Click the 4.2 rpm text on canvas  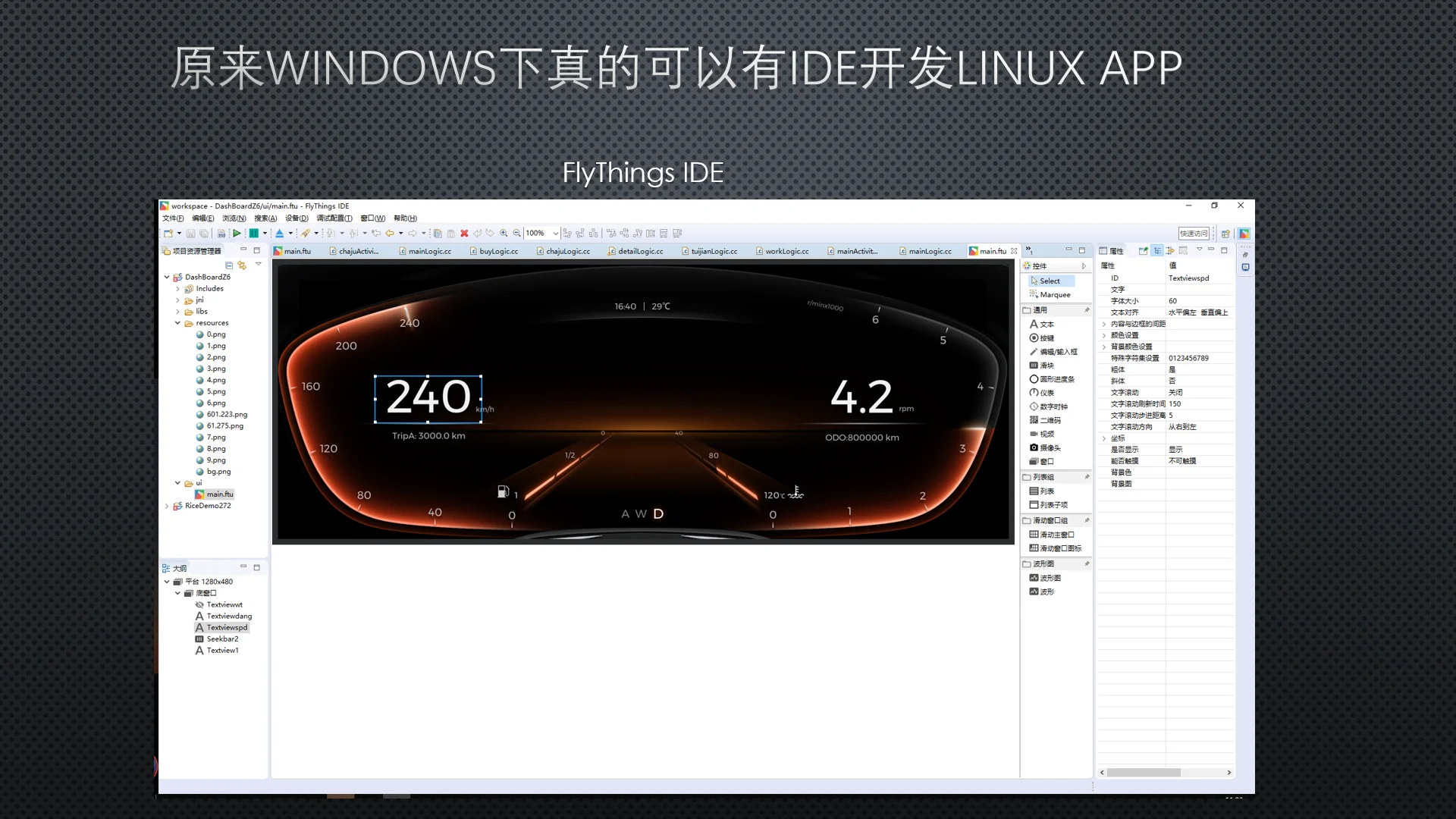(862, 397)
